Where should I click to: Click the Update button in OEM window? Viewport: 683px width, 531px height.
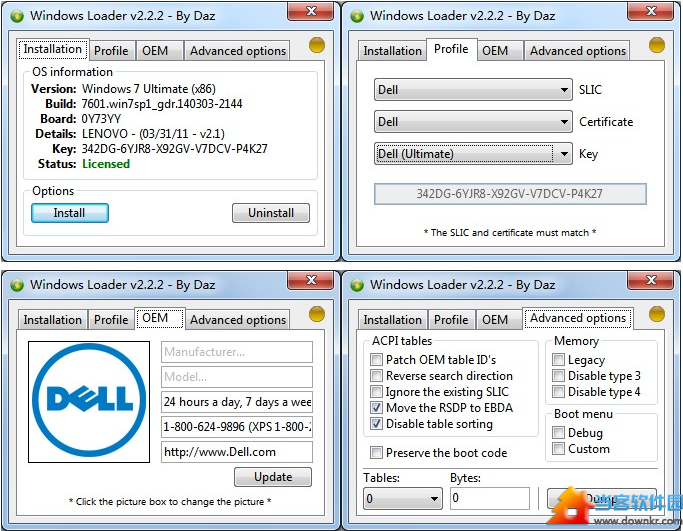pos(273,477)
